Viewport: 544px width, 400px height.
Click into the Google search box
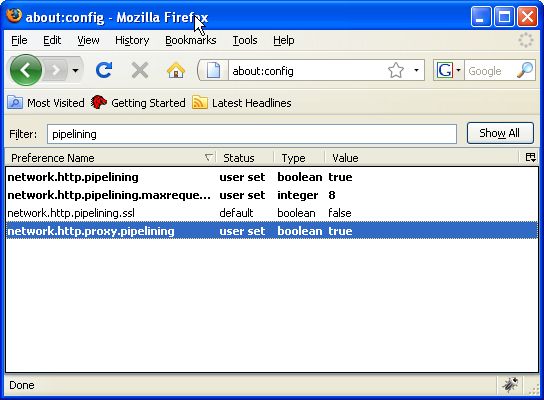(x=490, y=71)
